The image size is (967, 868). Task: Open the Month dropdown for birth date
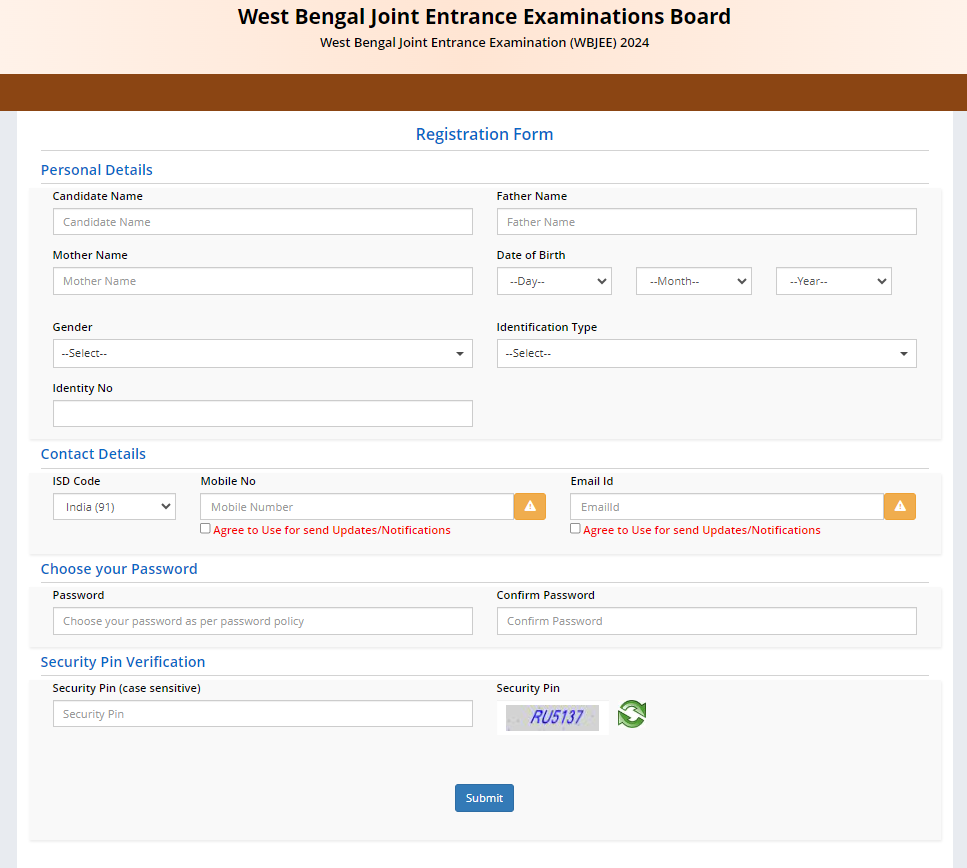point(693,282)
